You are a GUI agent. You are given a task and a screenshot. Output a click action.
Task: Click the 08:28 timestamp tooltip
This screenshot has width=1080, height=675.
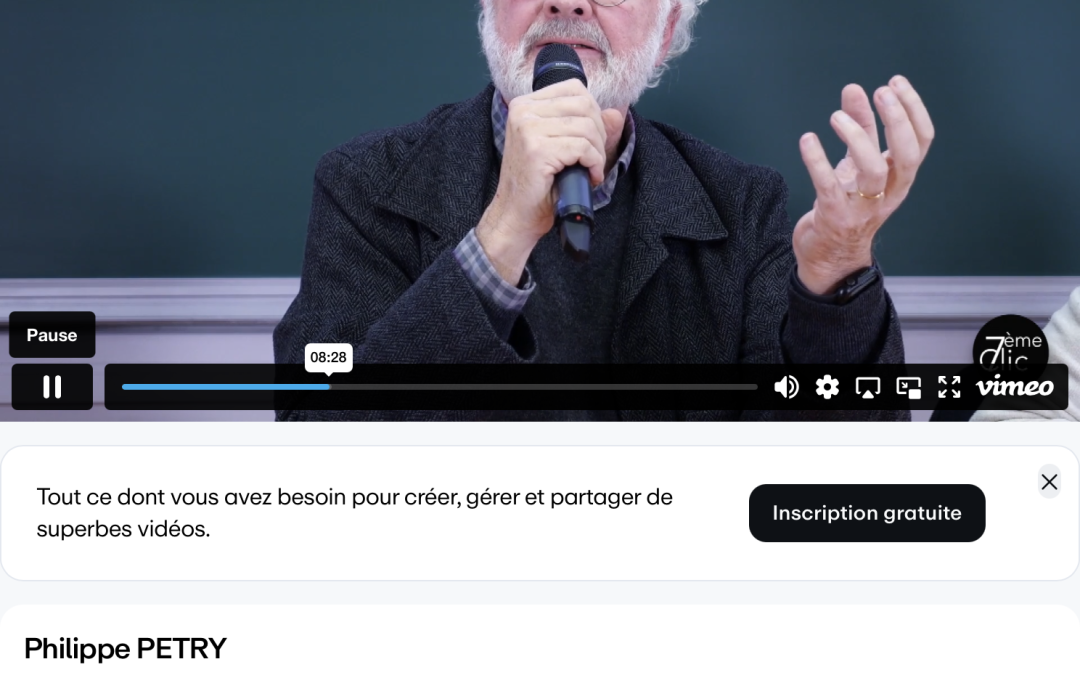(x=329, y=357)
